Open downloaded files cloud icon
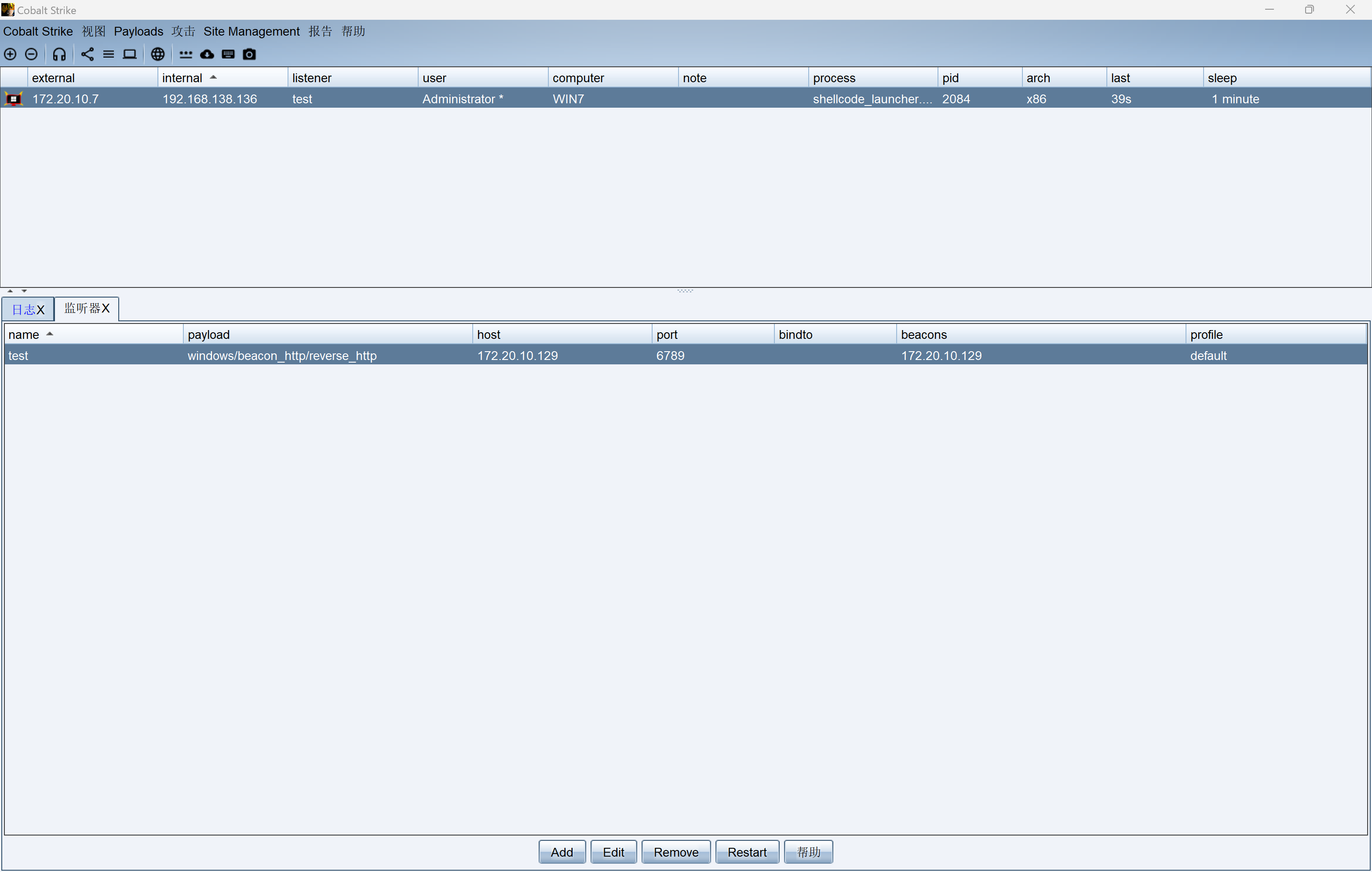Image resolution: width=1372 pixels, height=872 pixels. point(207,54)
